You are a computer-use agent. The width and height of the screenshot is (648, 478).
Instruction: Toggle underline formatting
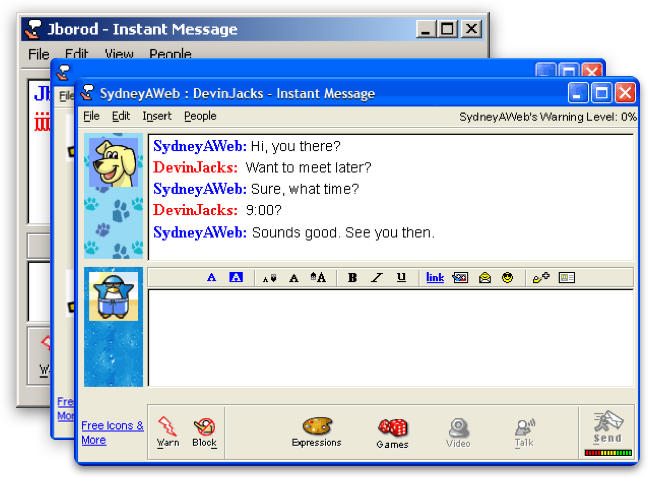(x=401, y=278)
